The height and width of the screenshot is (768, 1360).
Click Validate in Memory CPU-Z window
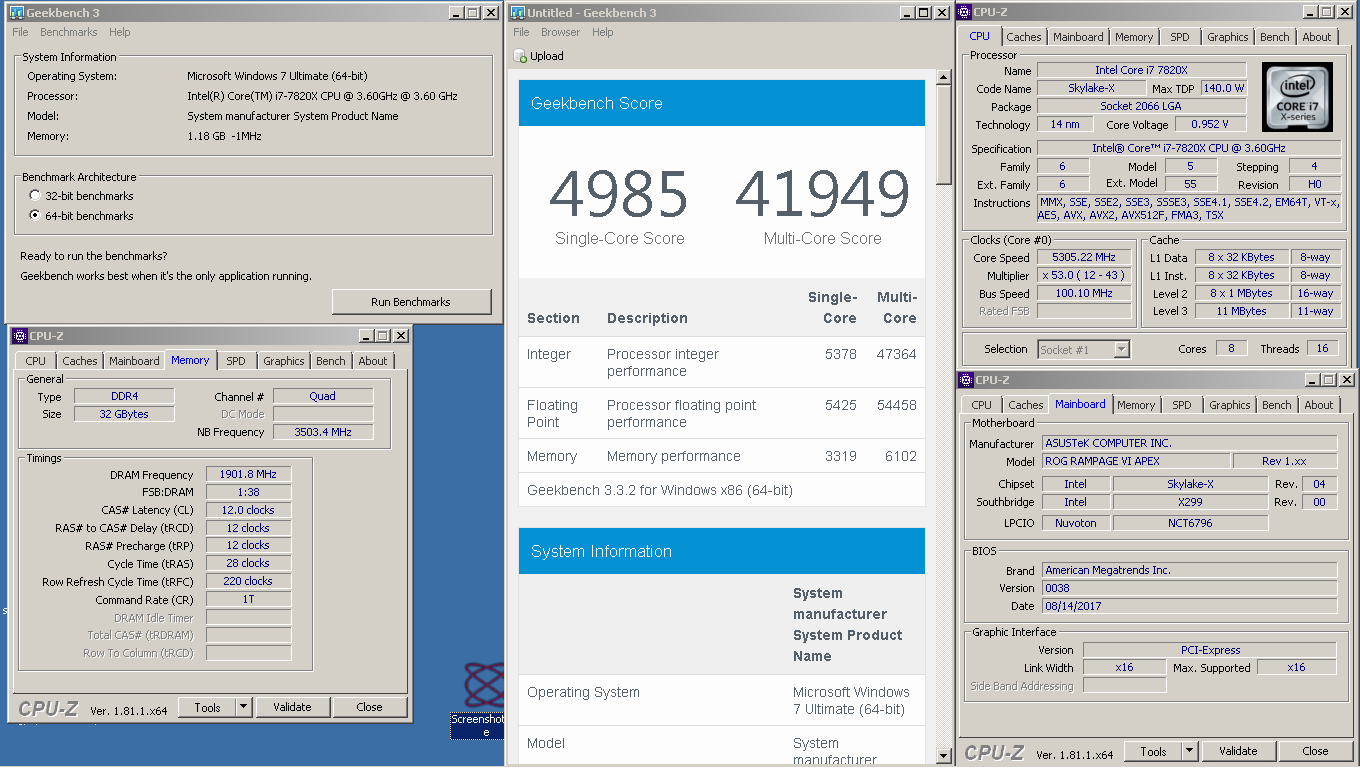point(292,707)
